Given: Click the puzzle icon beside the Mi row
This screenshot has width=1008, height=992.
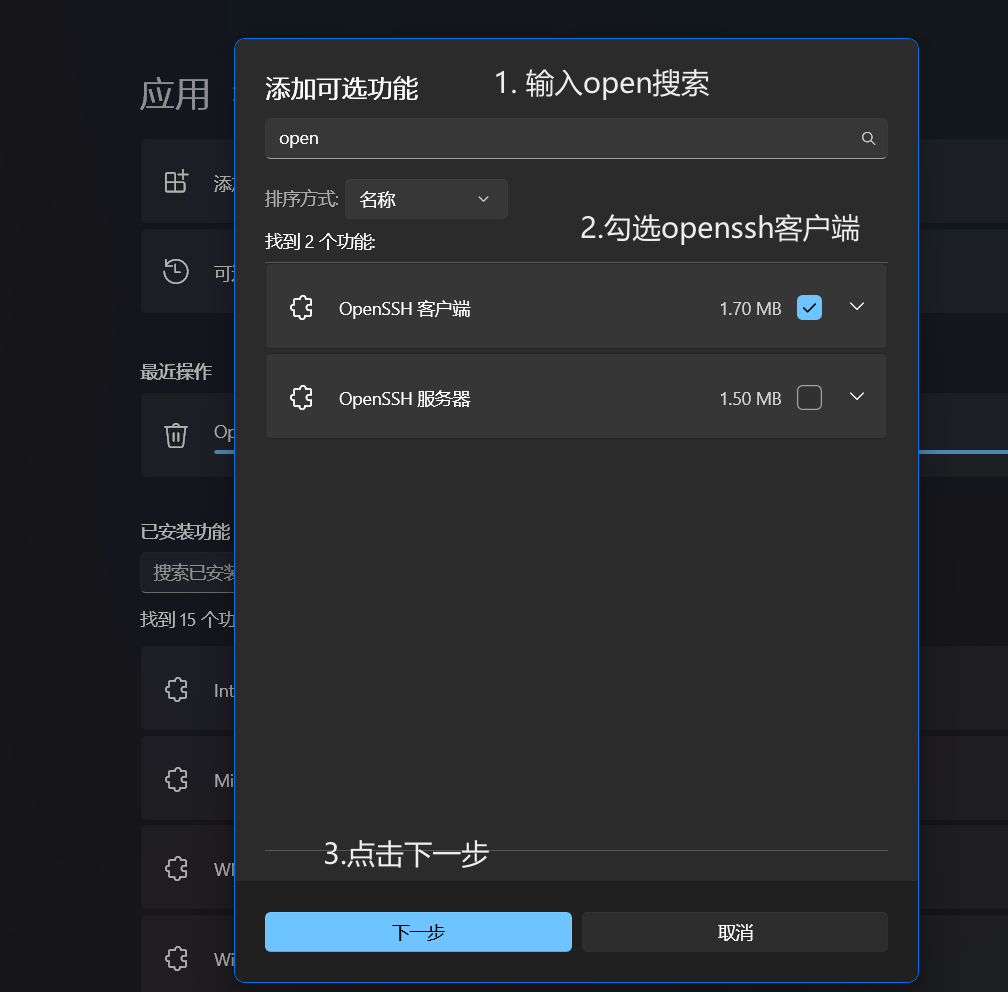Looking at the screenshot, I should coord(176,780).
